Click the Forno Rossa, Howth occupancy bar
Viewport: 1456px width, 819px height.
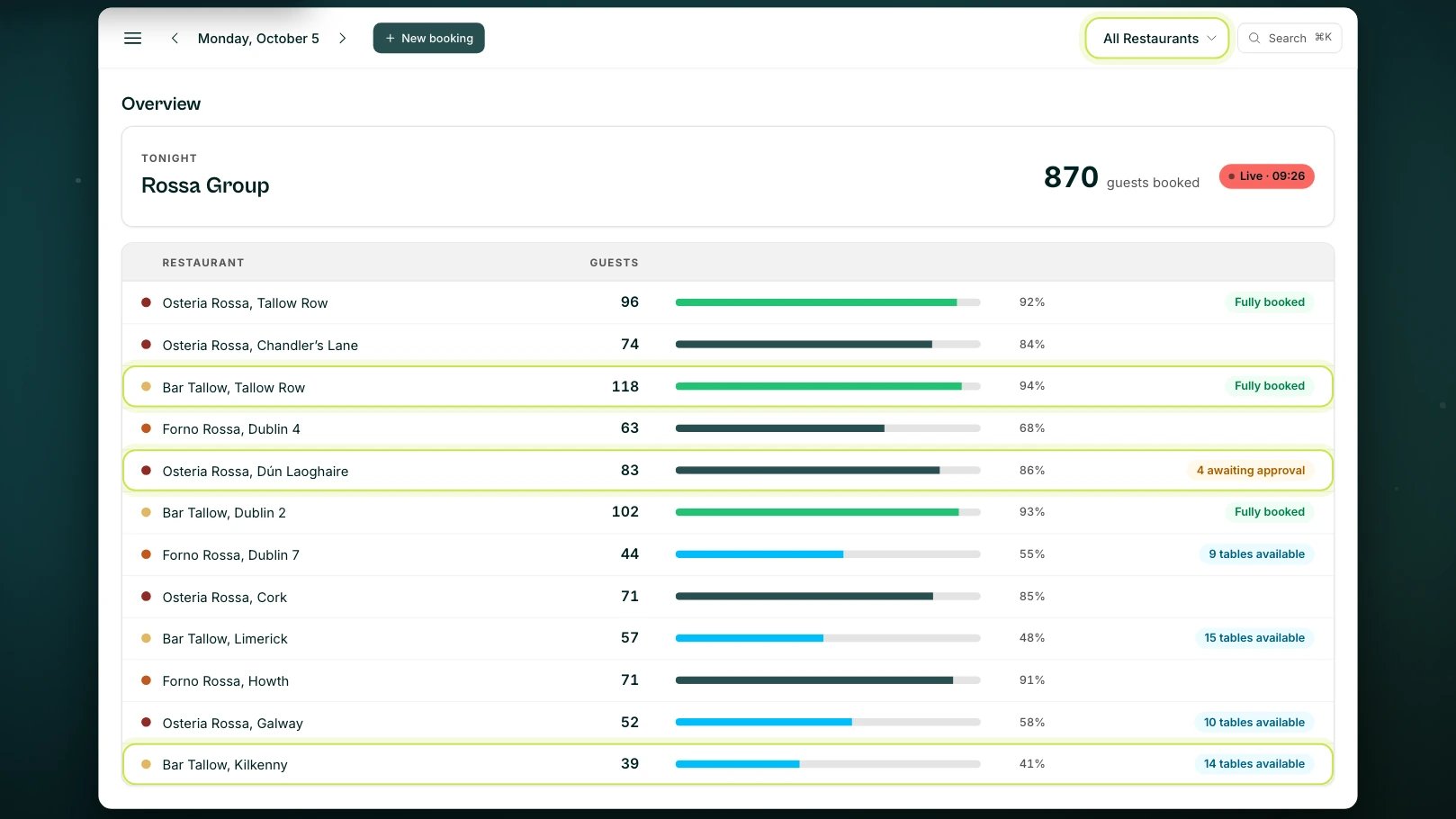pyautogui.click(x=828, y=680)
